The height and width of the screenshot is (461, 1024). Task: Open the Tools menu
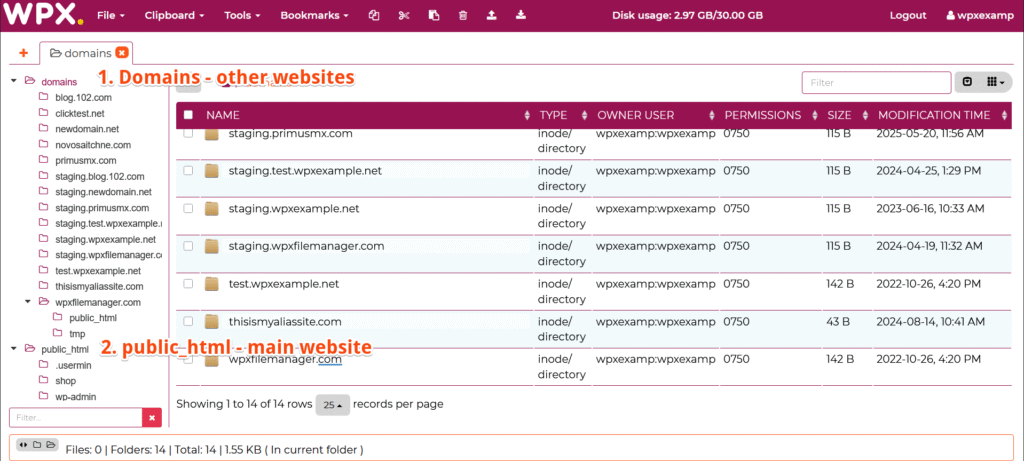click(x=242, y=16)
